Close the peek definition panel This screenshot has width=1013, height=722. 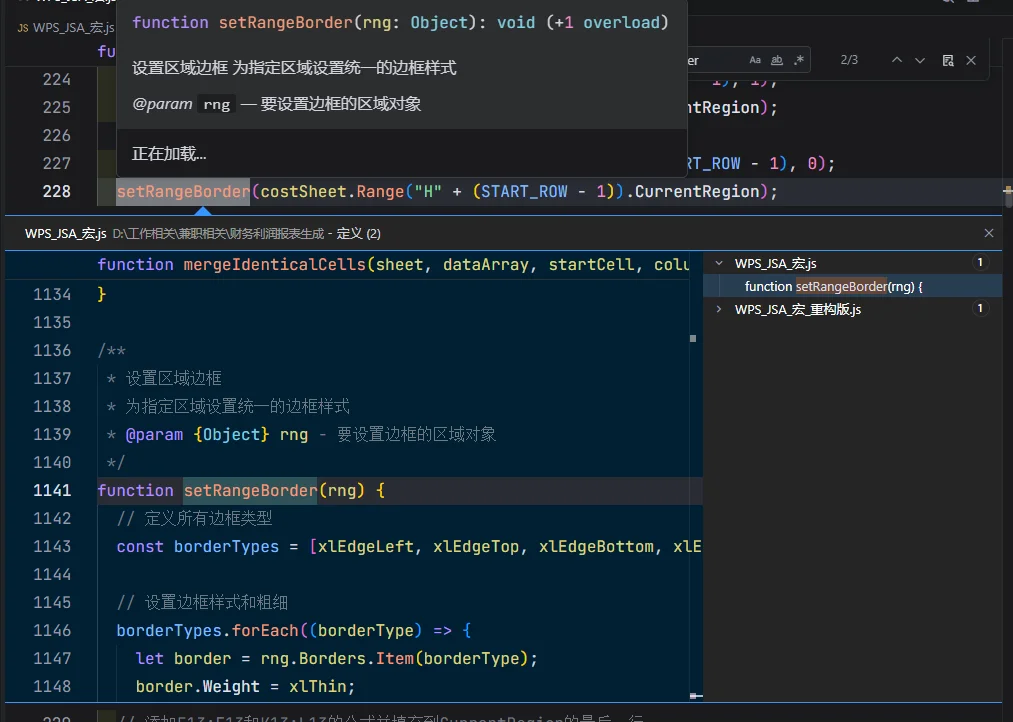pos(988,233)
